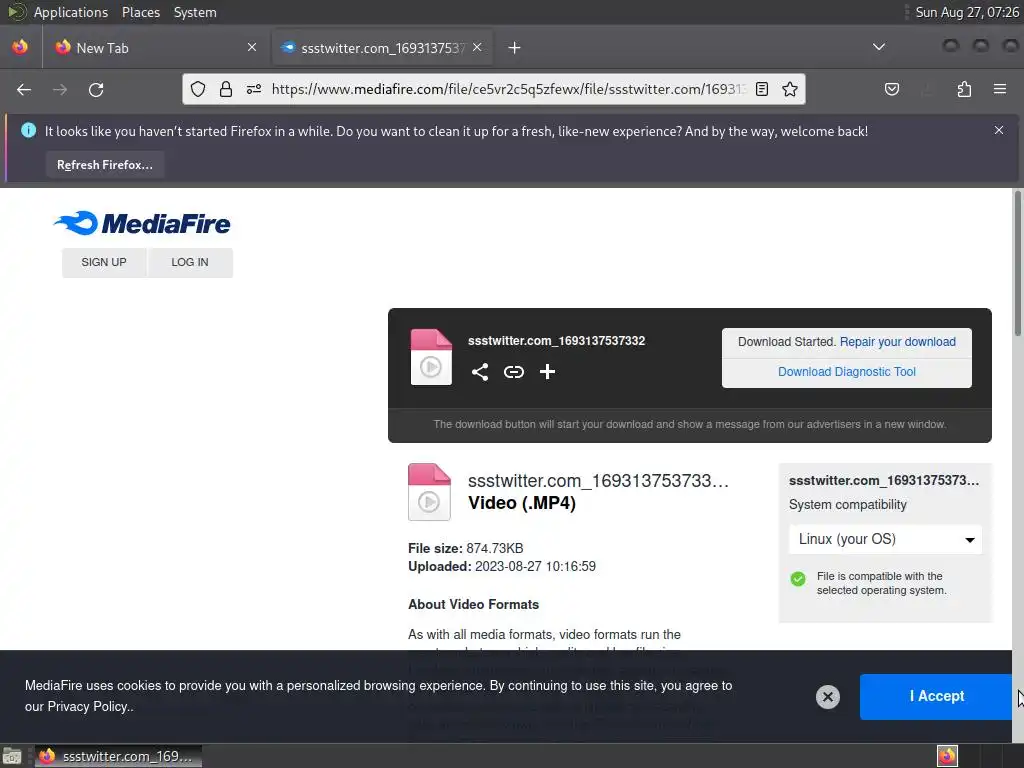
Task: Open the Download Diagnostic Tool link
Action: click(846, 372)
